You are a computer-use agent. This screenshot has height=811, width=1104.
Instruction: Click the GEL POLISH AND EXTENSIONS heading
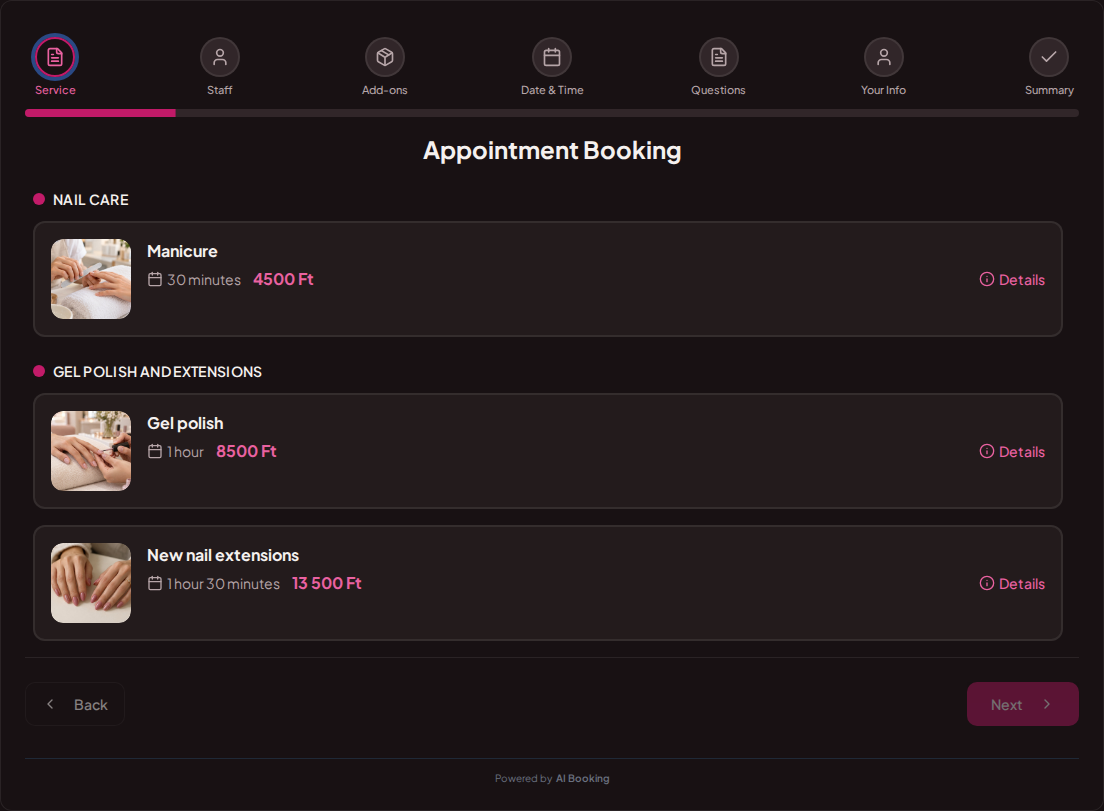tap(158, 372)
